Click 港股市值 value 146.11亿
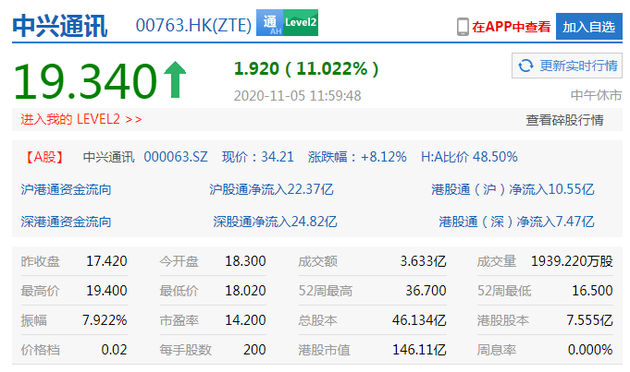This screenshot has width=630, height=372. (x=419, y=350)
